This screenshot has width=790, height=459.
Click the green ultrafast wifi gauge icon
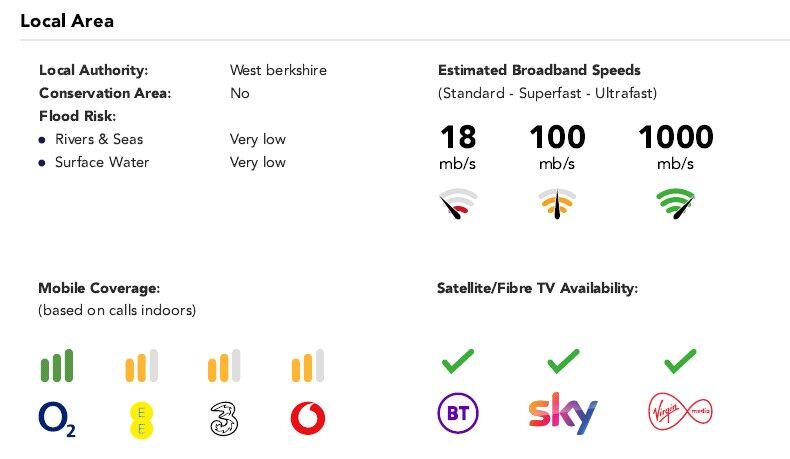coord(675,204)
